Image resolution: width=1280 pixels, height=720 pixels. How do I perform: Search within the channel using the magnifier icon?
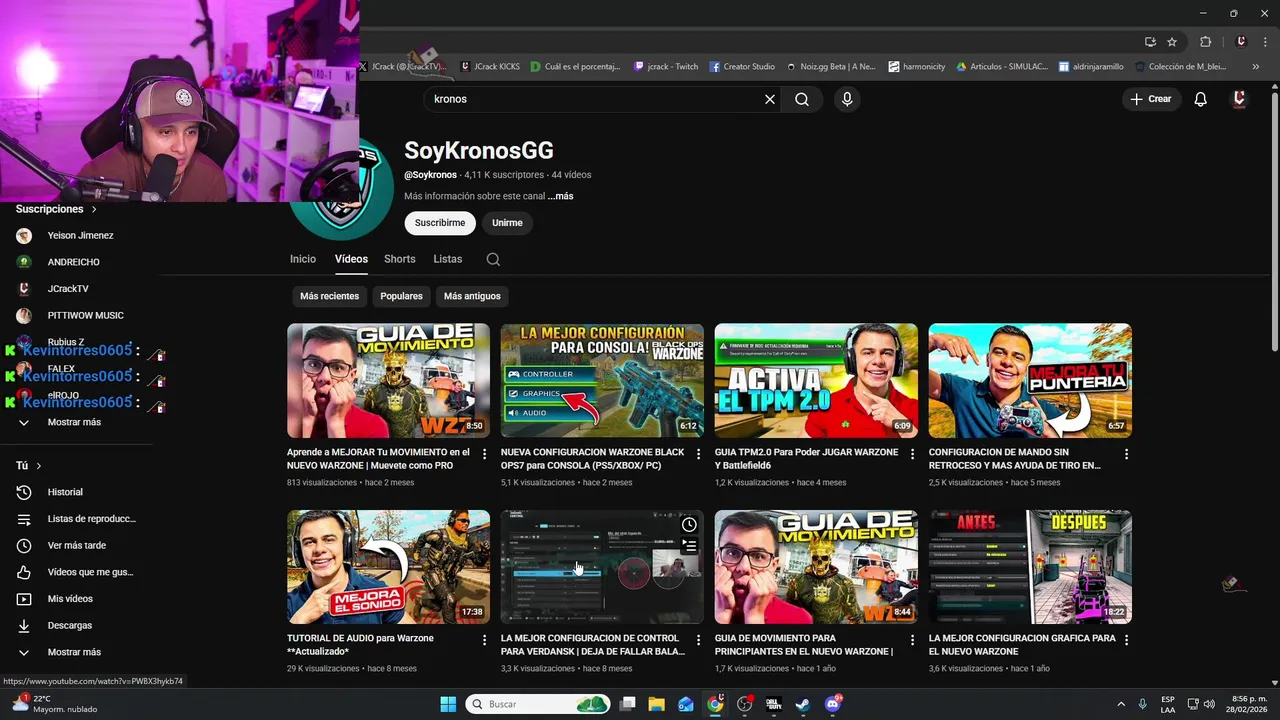pos(493,259)
